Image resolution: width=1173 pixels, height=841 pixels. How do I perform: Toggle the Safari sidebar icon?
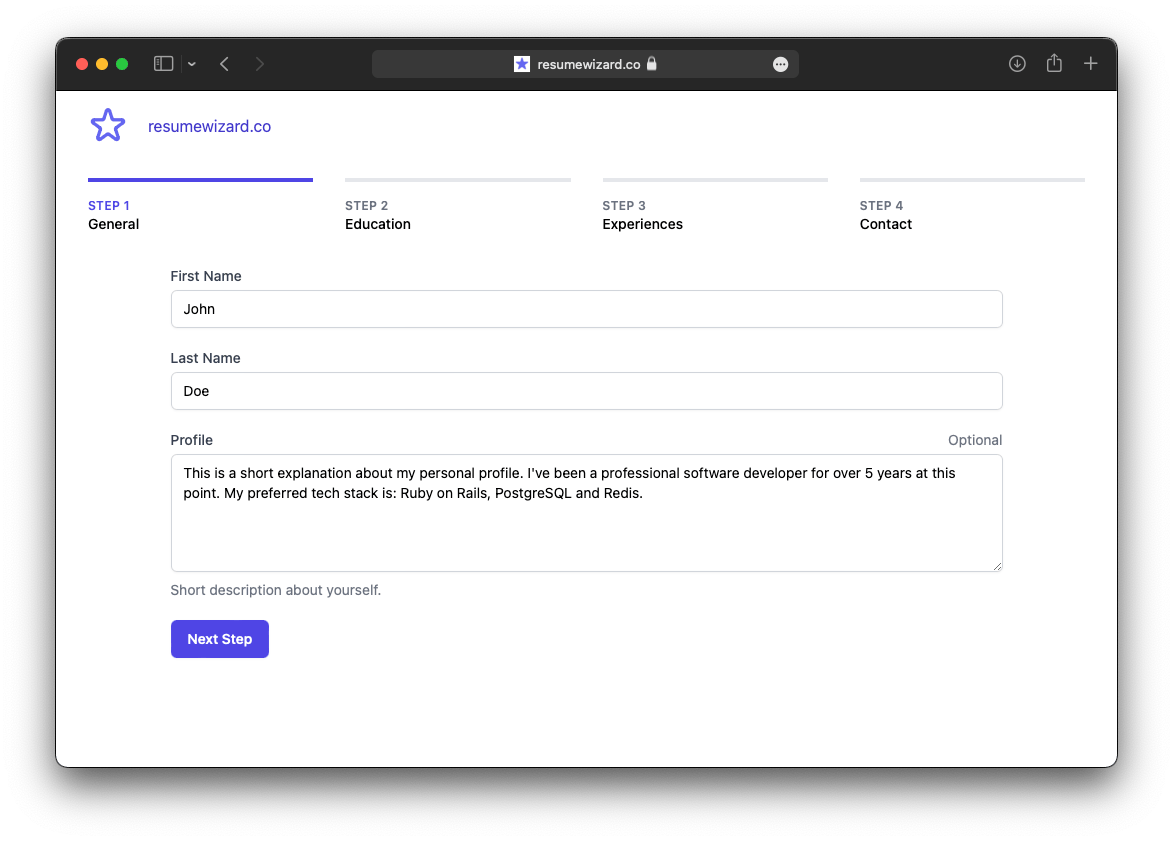(163, 64)
